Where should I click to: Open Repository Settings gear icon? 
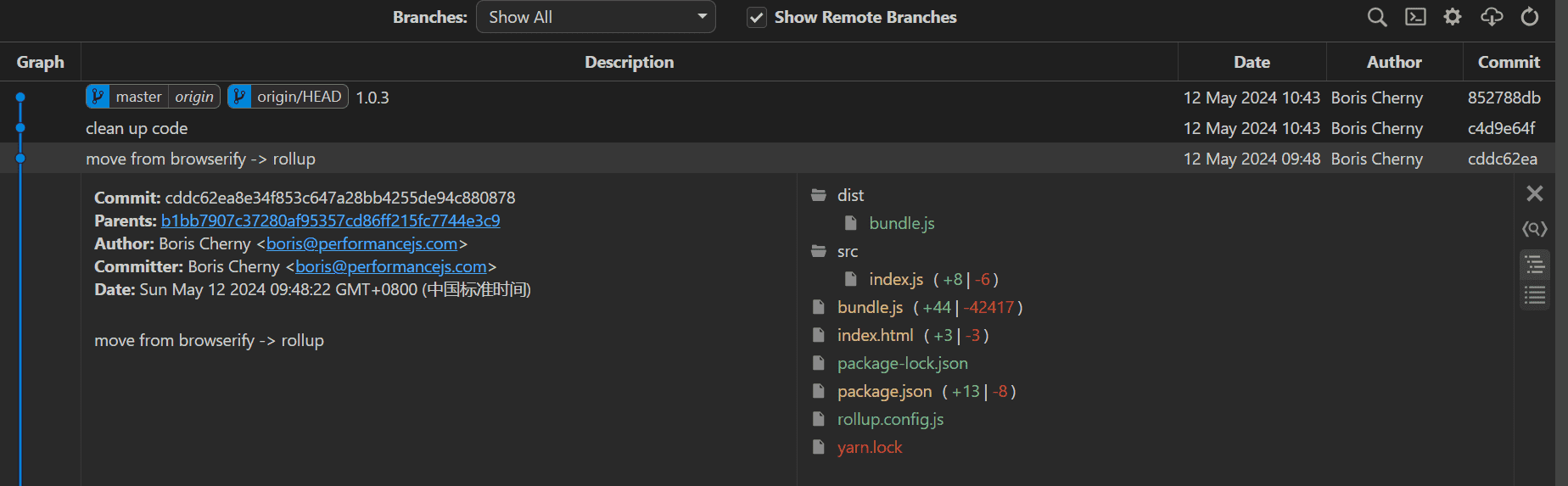click(x=1453, y=17)
